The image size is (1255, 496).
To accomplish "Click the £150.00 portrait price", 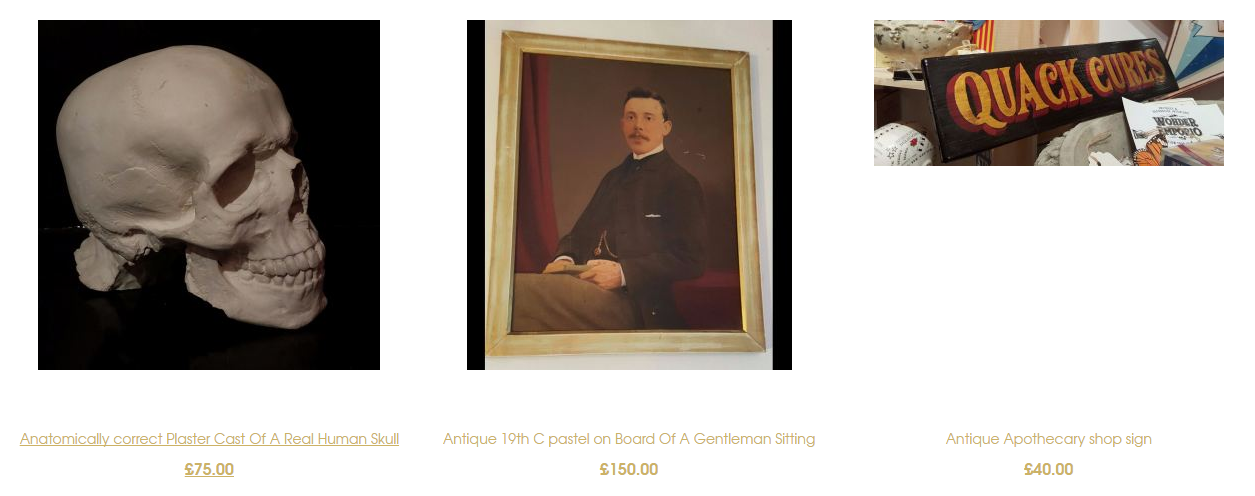I will (x=629, y=469).
